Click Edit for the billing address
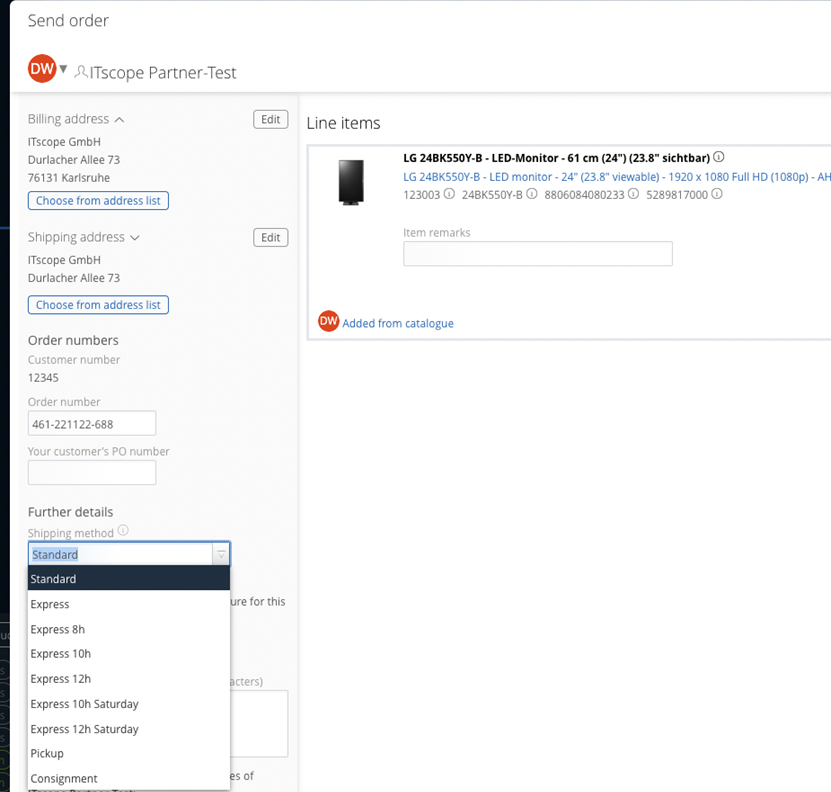The width and height of the screenshot is (831, 792). pyautogui.click(x=270, y=118)
